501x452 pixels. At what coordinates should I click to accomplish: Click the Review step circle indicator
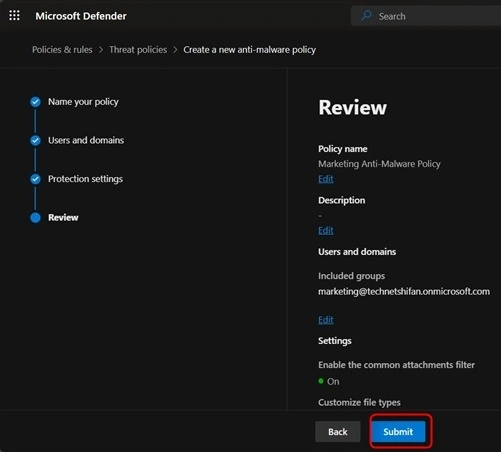35,218
